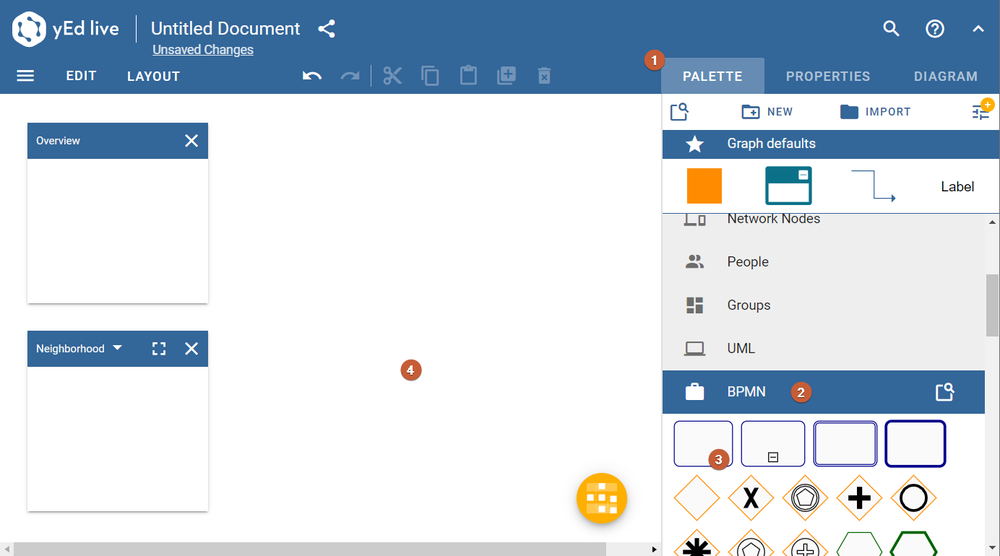Click the palette scrollbar up arrow
Viewport: 1000px width, 556px height.
pyautogui.click(x=992, y=223)
